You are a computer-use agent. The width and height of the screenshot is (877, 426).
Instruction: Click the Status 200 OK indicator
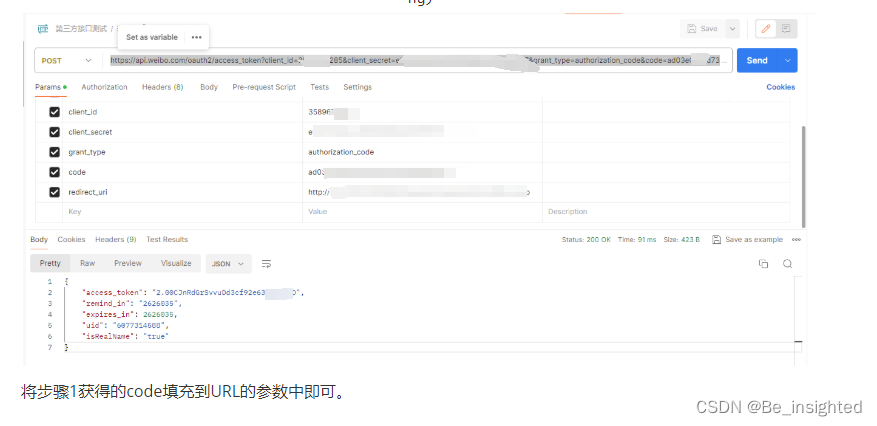[x=586, y=239]
